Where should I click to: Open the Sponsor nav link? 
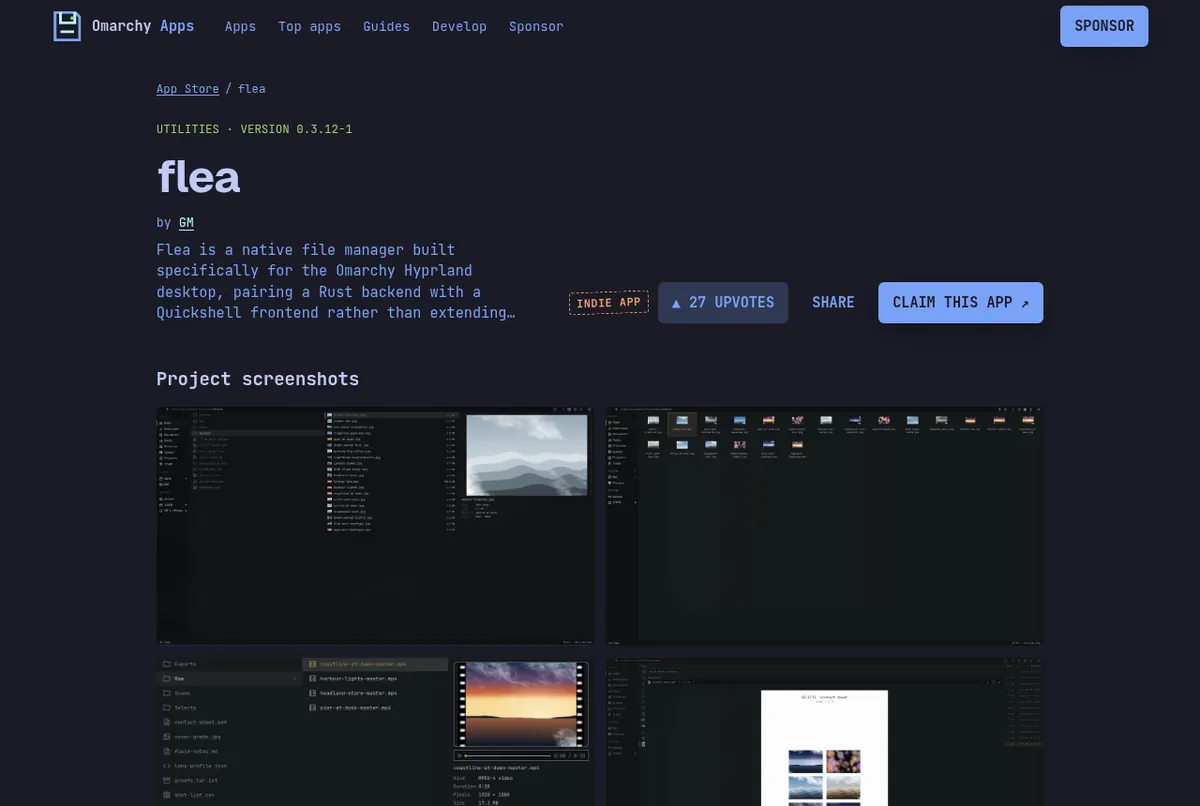[x=536, y=27]
